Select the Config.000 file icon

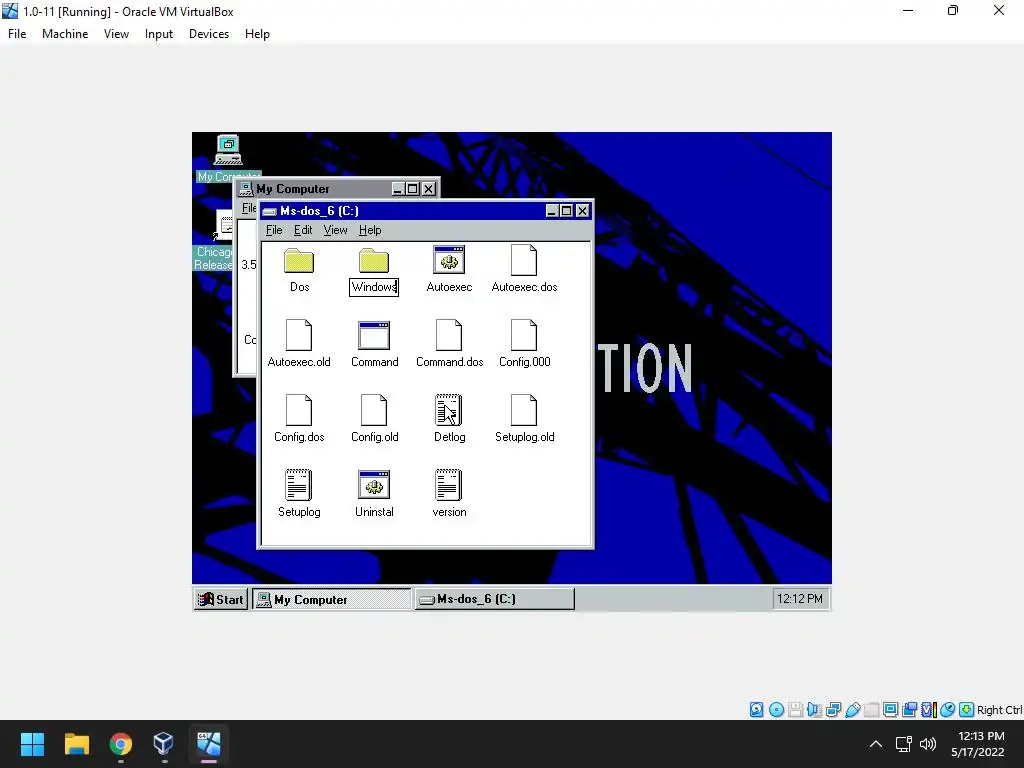pyautogui.click(x=524, y=335)
